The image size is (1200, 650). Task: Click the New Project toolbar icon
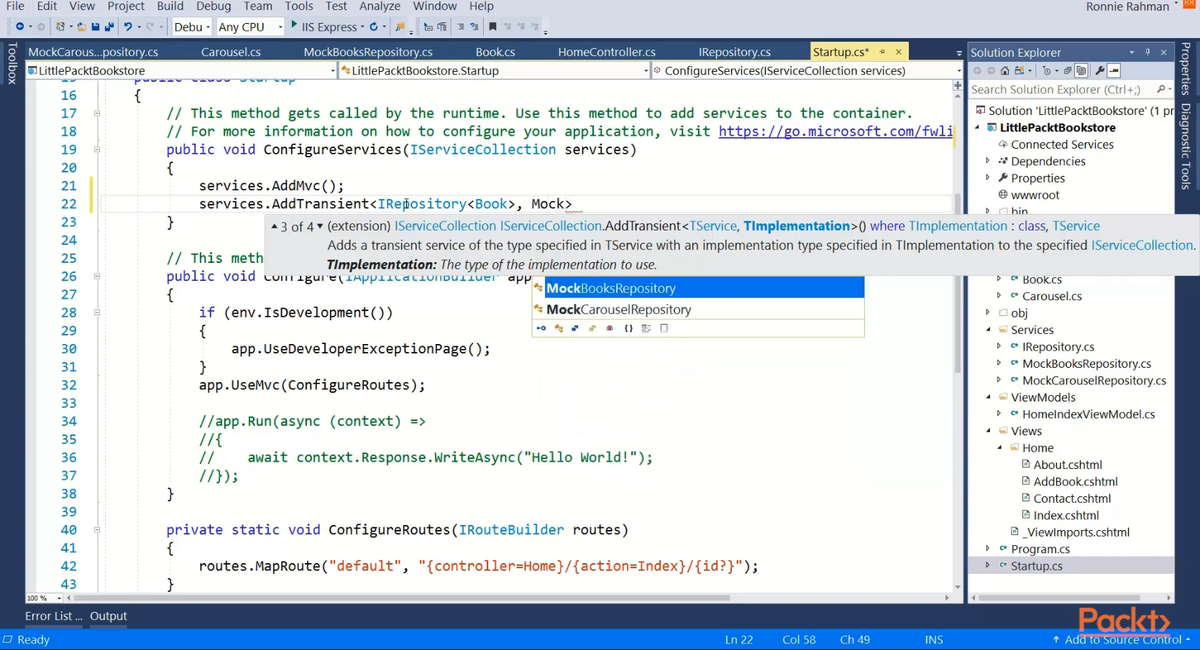[x=61, y=27]
